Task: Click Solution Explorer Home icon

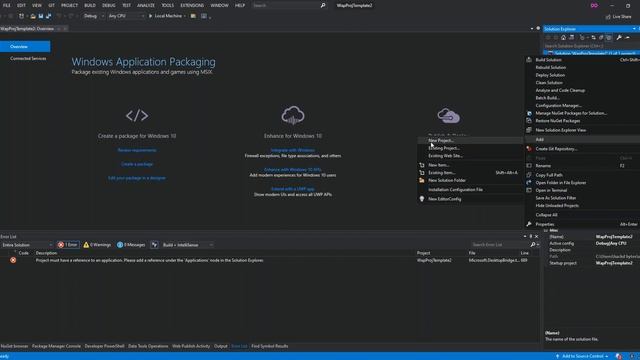Action: [563, 38]
